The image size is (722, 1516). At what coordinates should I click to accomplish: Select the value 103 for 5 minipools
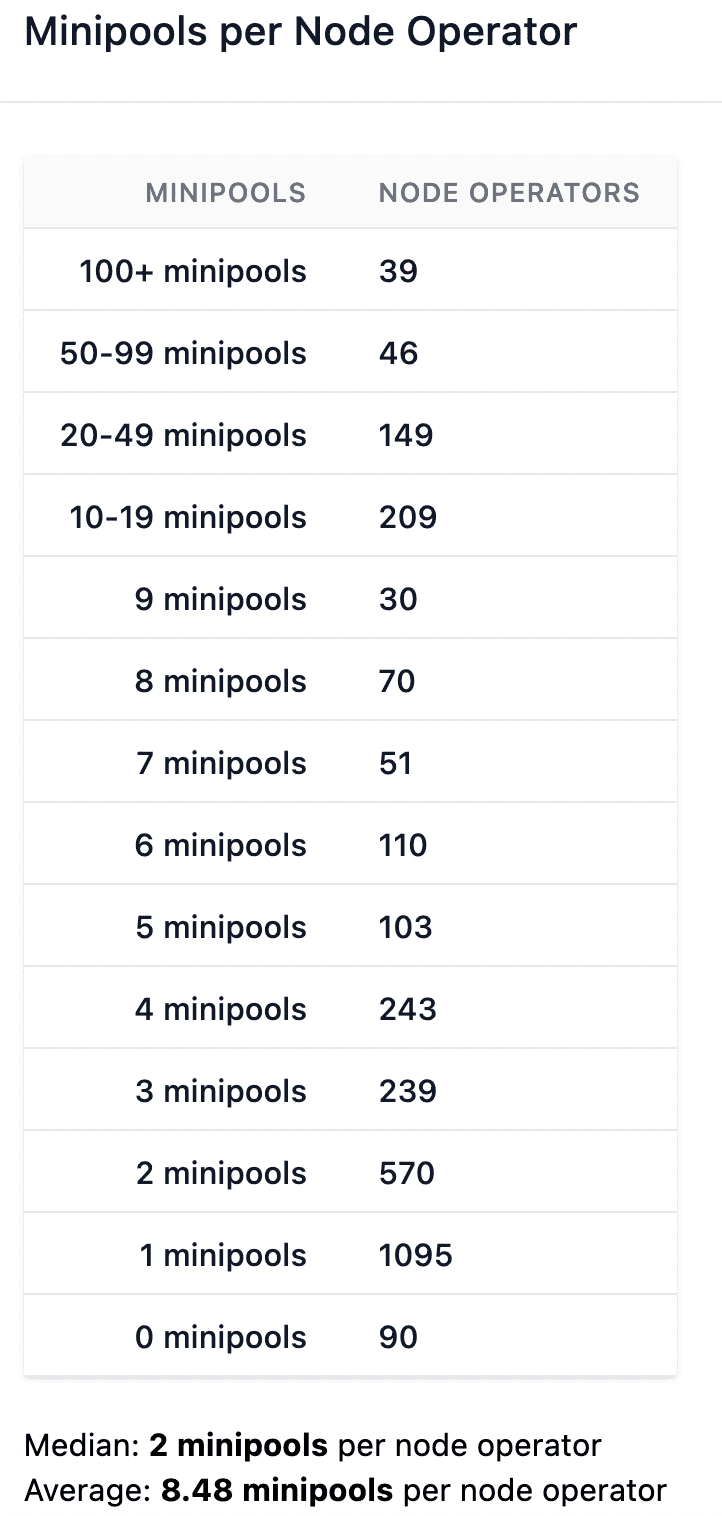pos(405,927)
